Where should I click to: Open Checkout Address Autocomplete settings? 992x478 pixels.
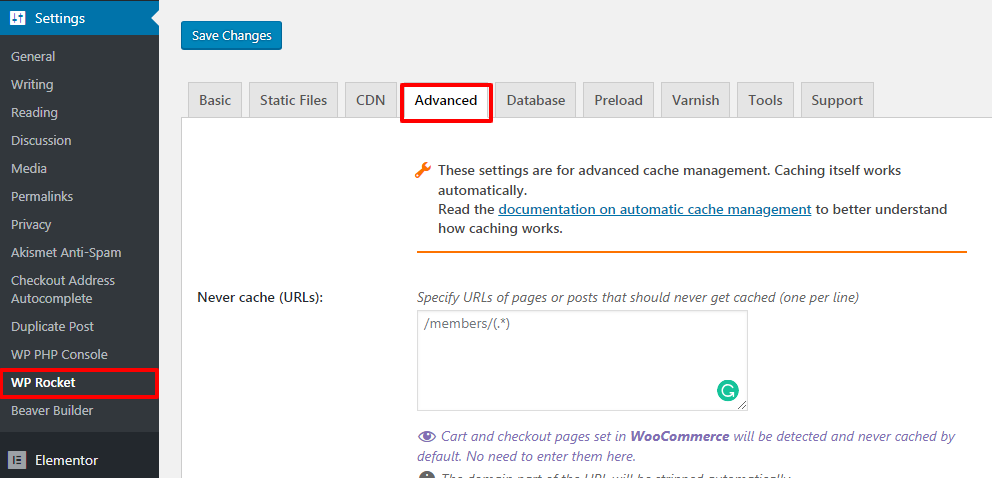click(x=63, y=290)
